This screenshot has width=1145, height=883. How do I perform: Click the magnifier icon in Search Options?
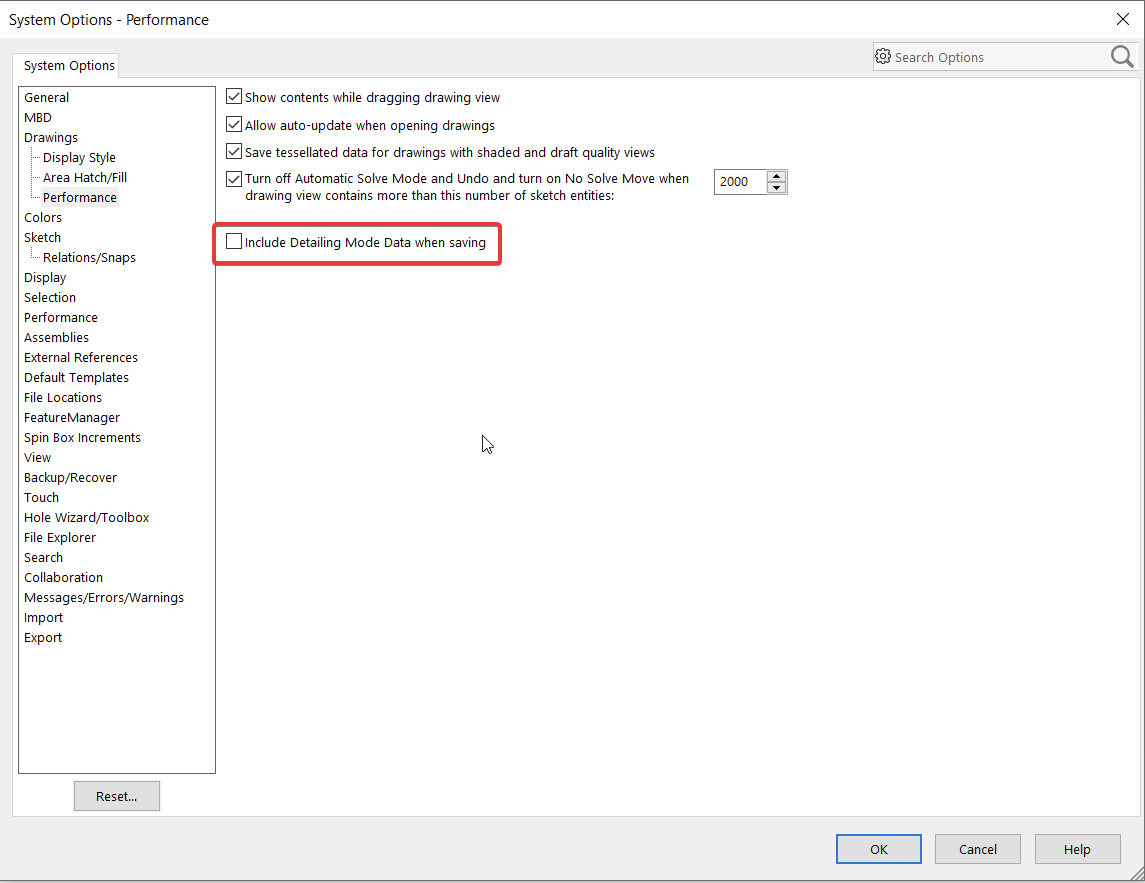coord(1122,56)
